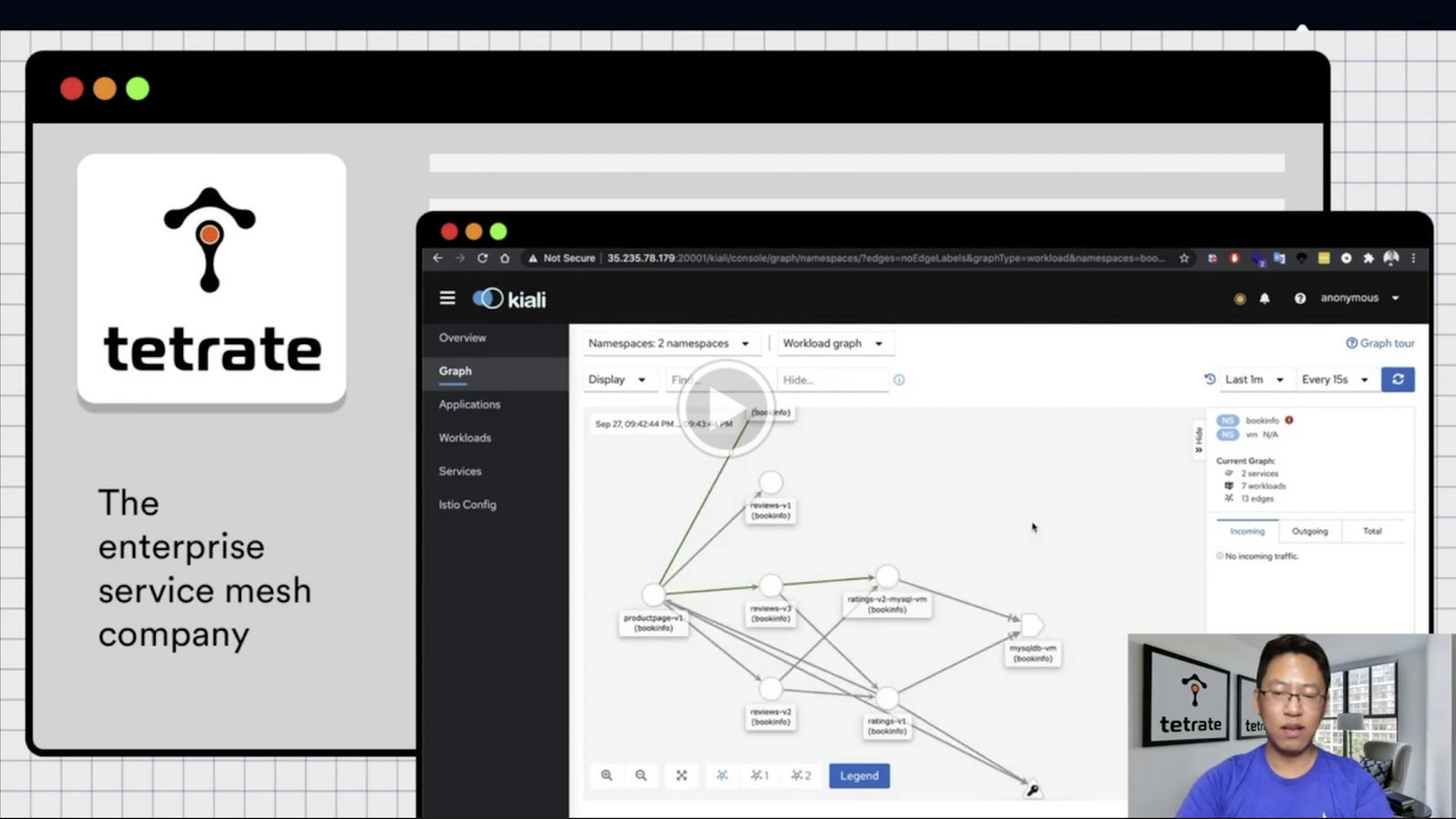
Task: Click the Kiali logo
Action: point(509,298)
